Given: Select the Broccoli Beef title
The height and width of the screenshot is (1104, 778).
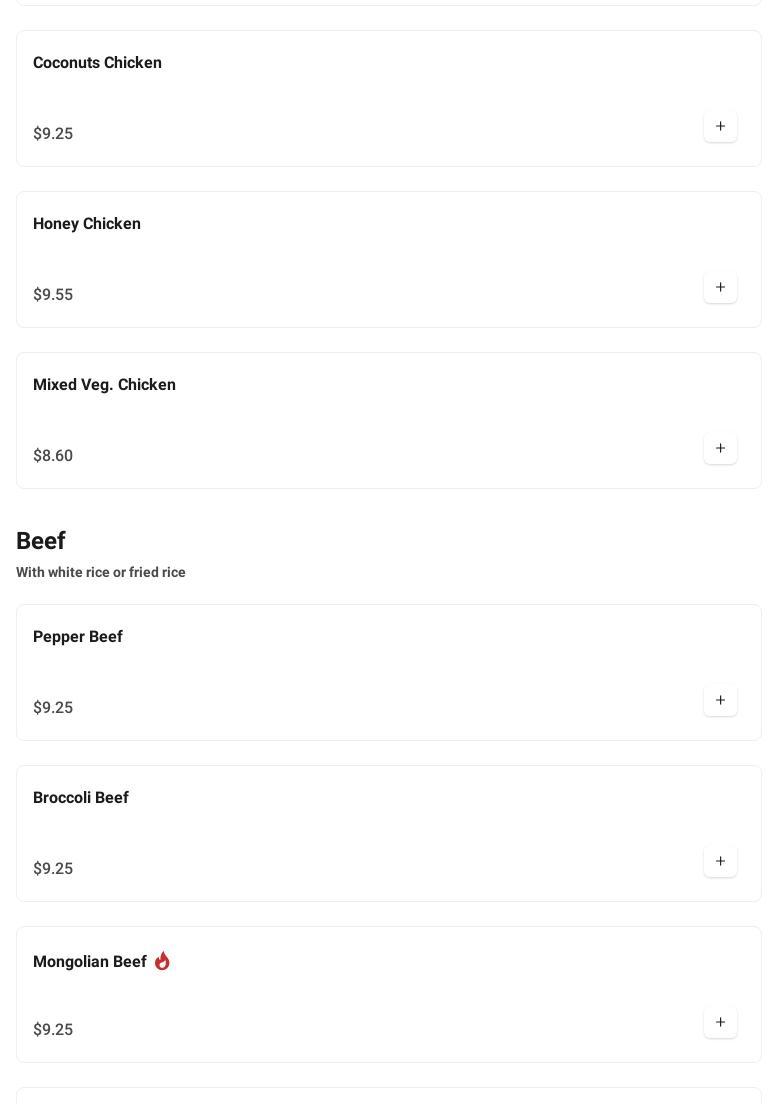Looking at the screenshot, I should point(81,797).
